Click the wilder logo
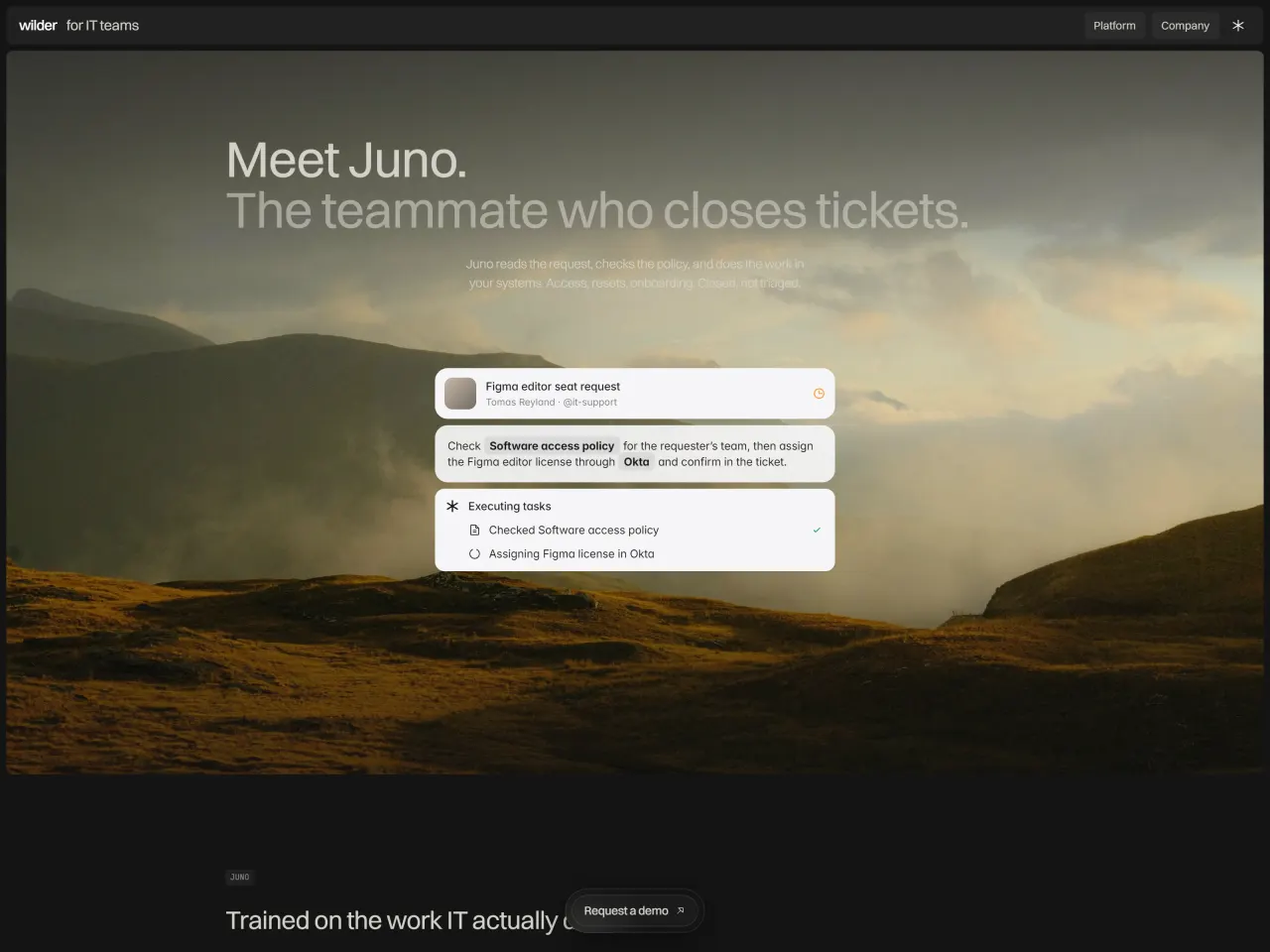This screenshot has height=952, width=1270. (x=38, y=26)
